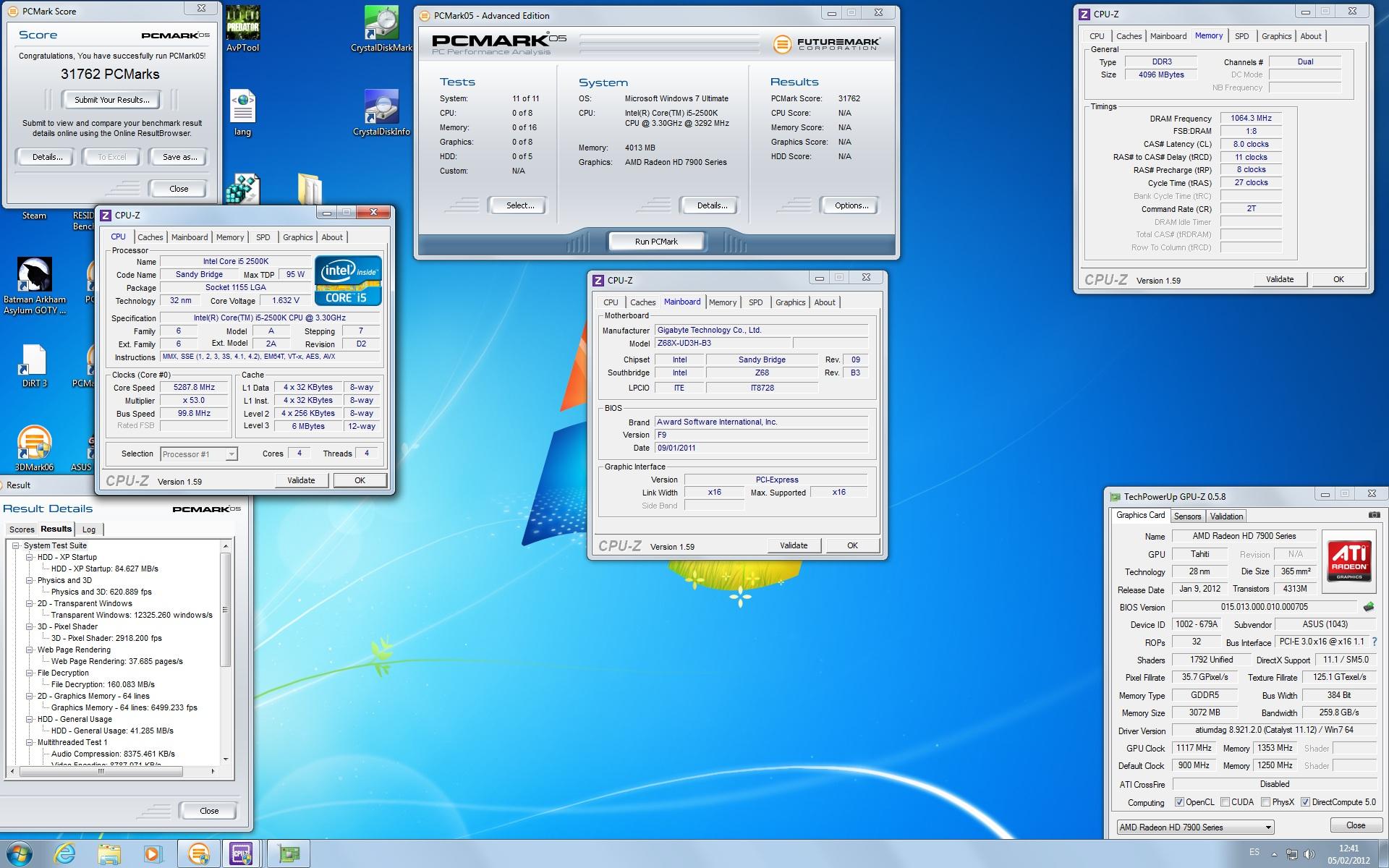The image size is (1389, 868).
Task: Switch to PCMark05 taskbar button
Action: tap(199, 854)
